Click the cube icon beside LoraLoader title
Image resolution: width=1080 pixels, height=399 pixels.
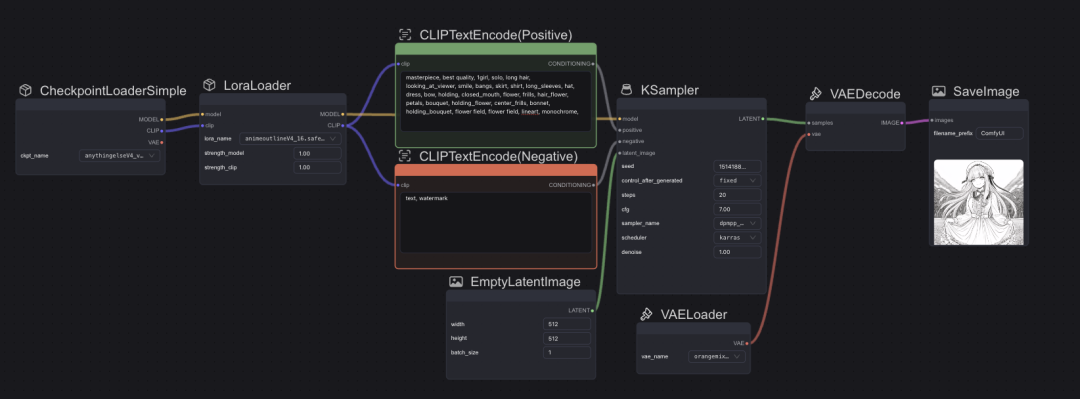[209, 85]
